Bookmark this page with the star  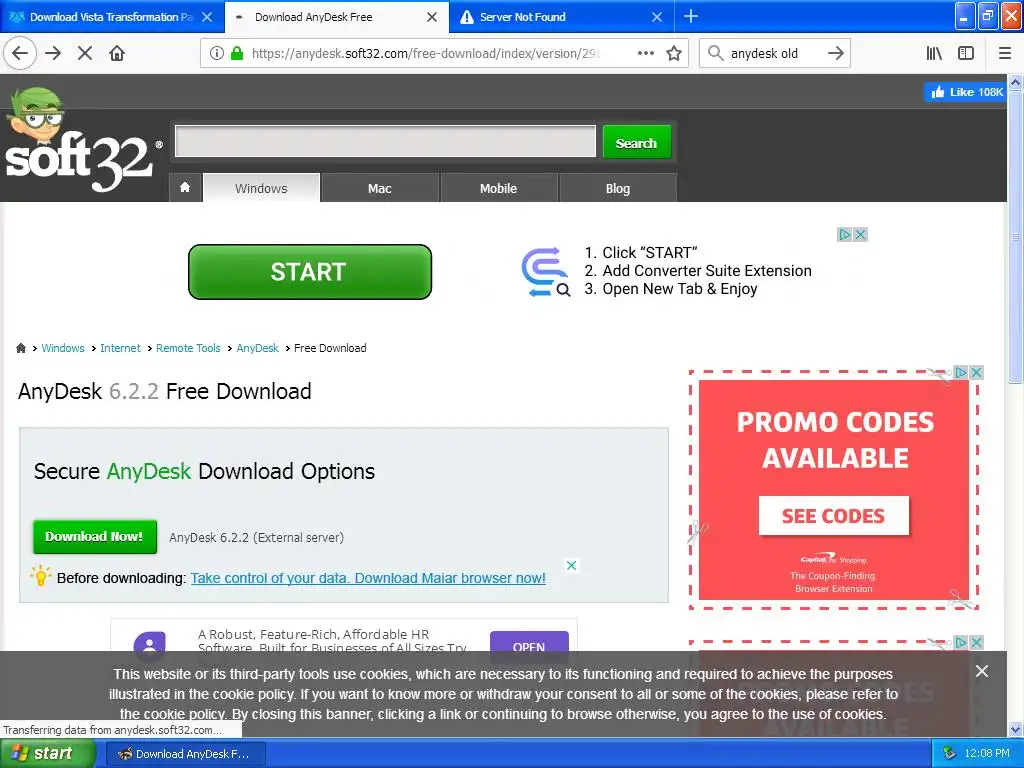[x=674, y=53]
